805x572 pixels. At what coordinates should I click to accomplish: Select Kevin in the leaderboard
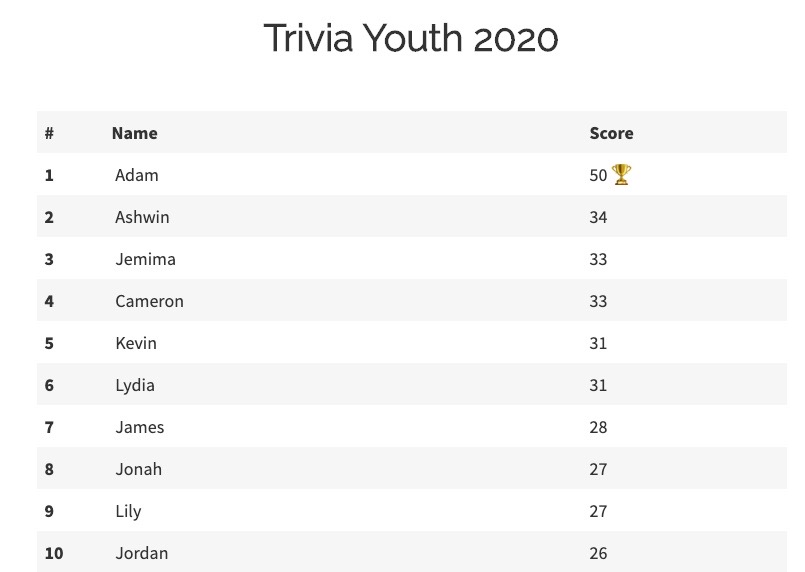pyautogui.click(x=136, y=343)
